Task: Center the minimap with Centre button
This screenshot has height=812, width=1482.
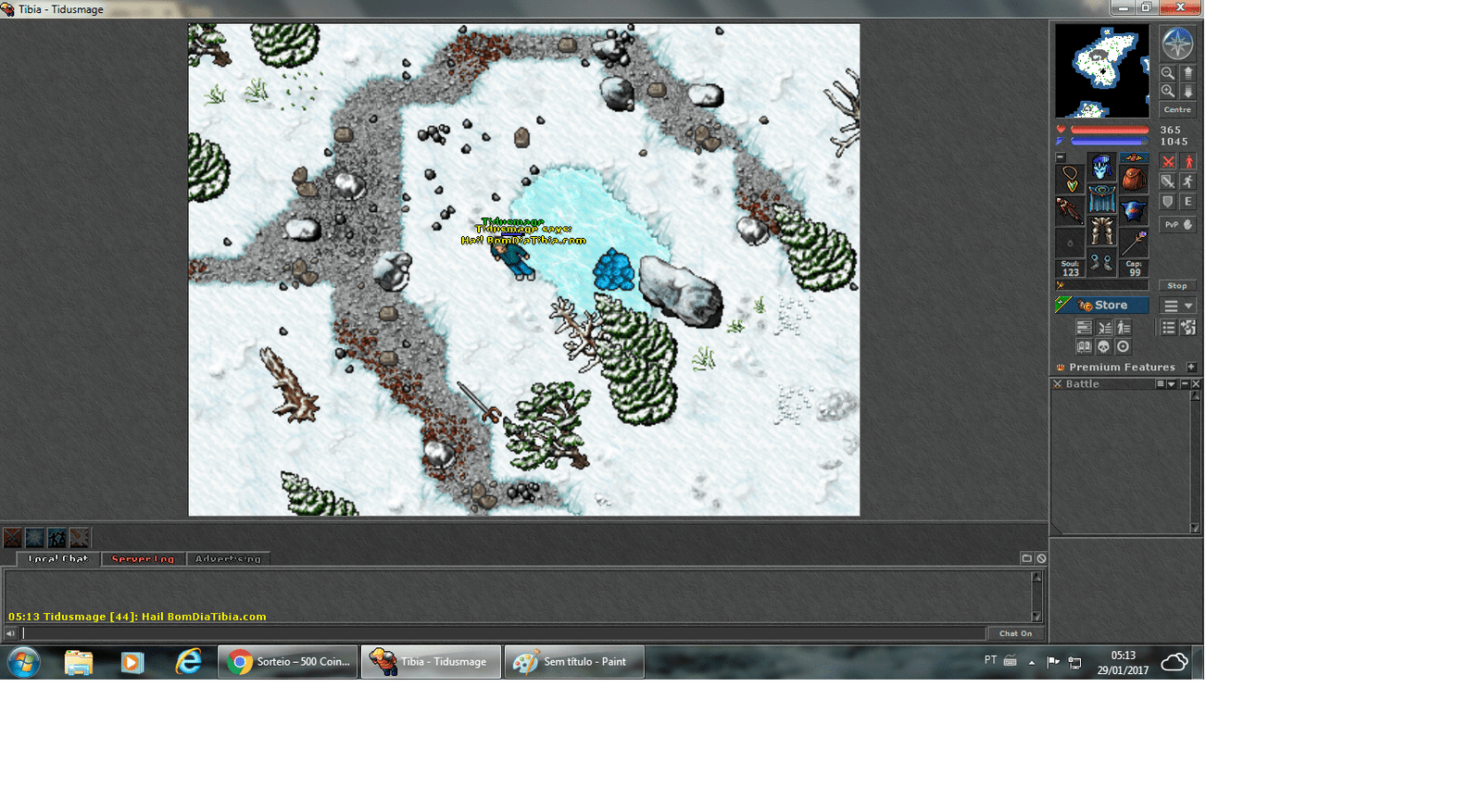Action: (1178, 109)
